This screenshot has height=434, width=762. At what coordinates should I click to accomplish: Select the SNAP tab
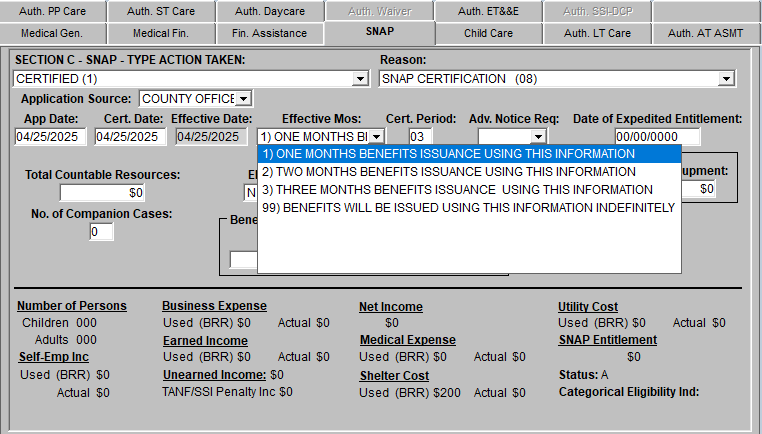(380, 32)
